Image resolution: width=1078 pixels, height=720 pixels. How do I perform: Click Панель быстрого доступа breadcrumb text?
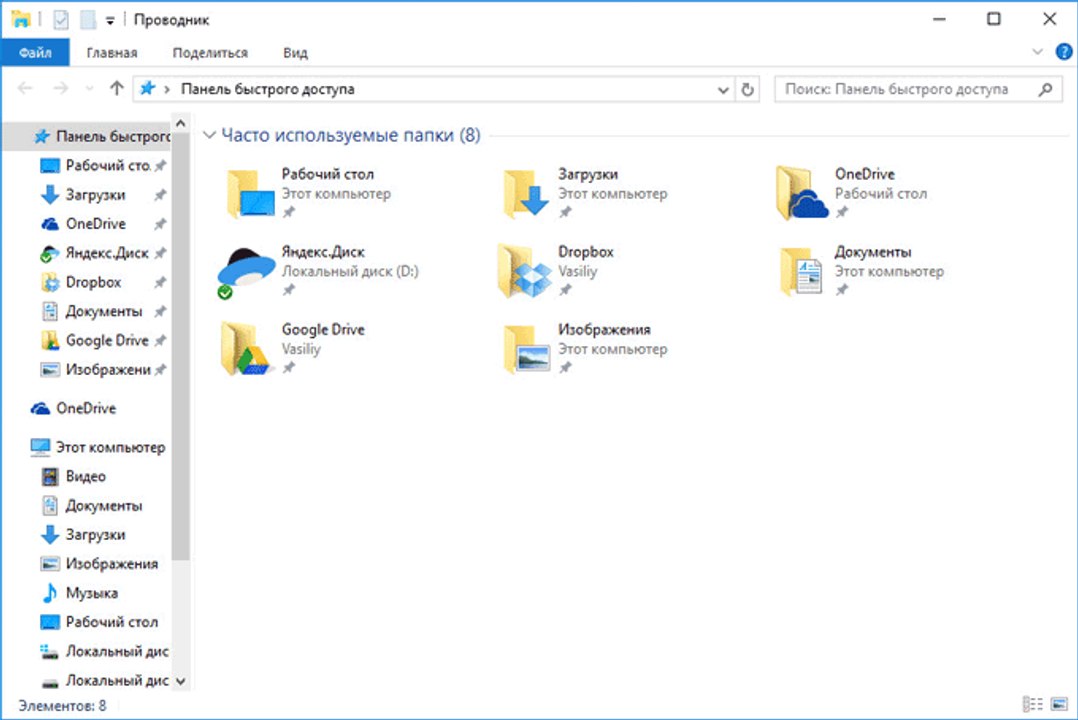click(267, 89)
